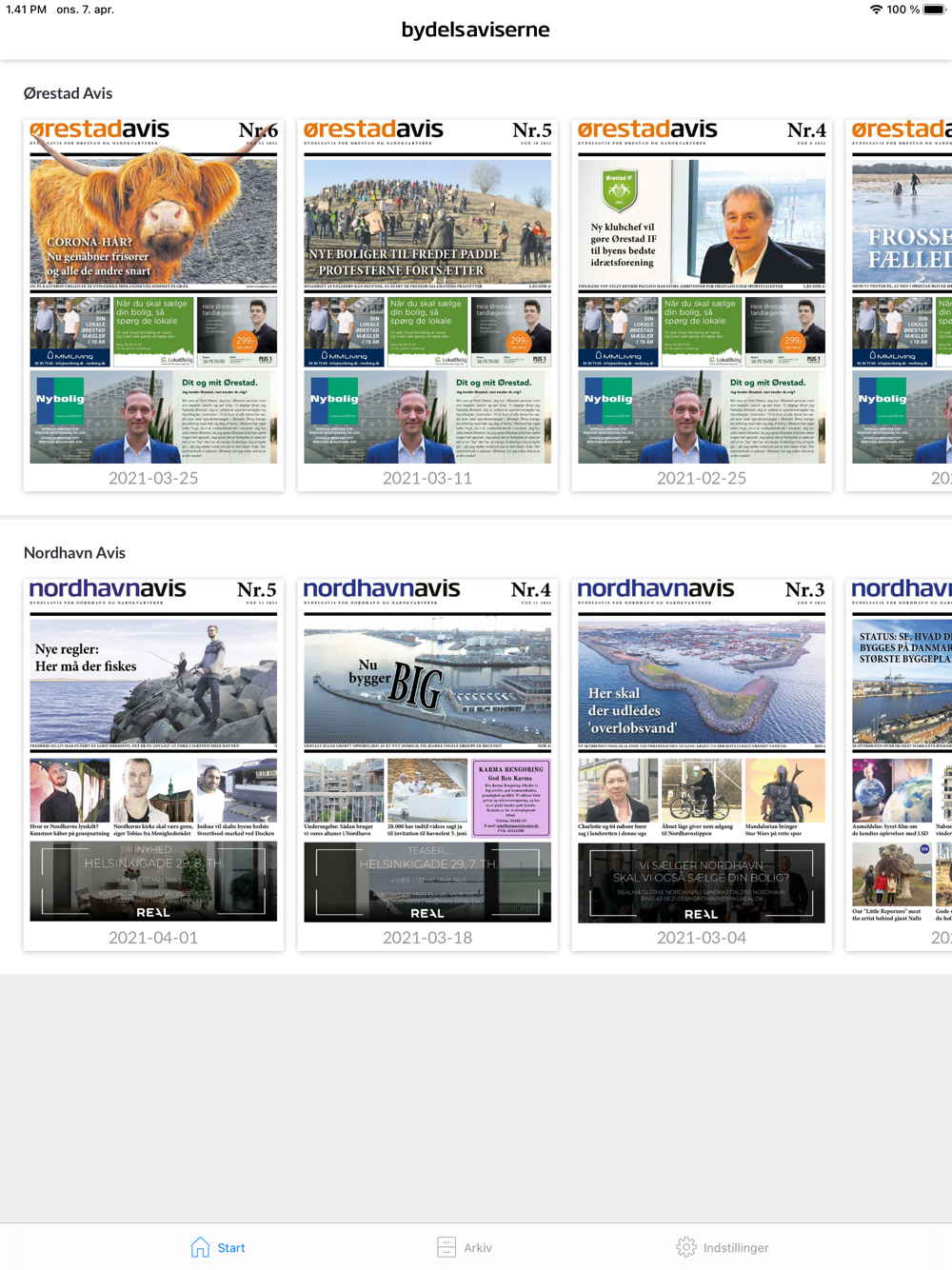Open Ørestad Avis Nr.4 cover

pos(702,291)
